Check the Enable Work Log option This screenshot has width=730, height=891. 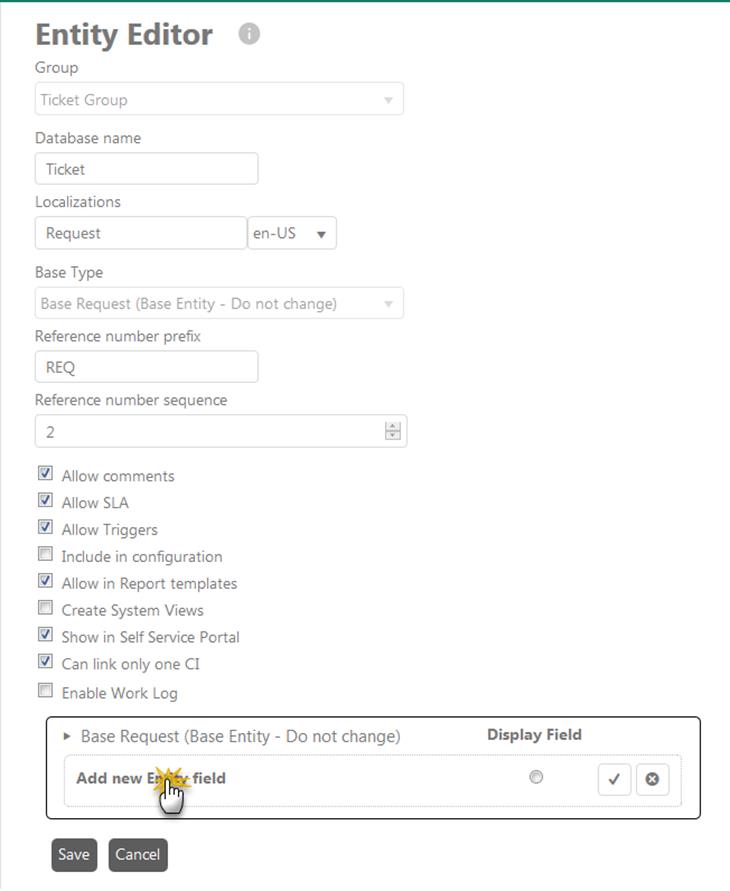[45, 690]
